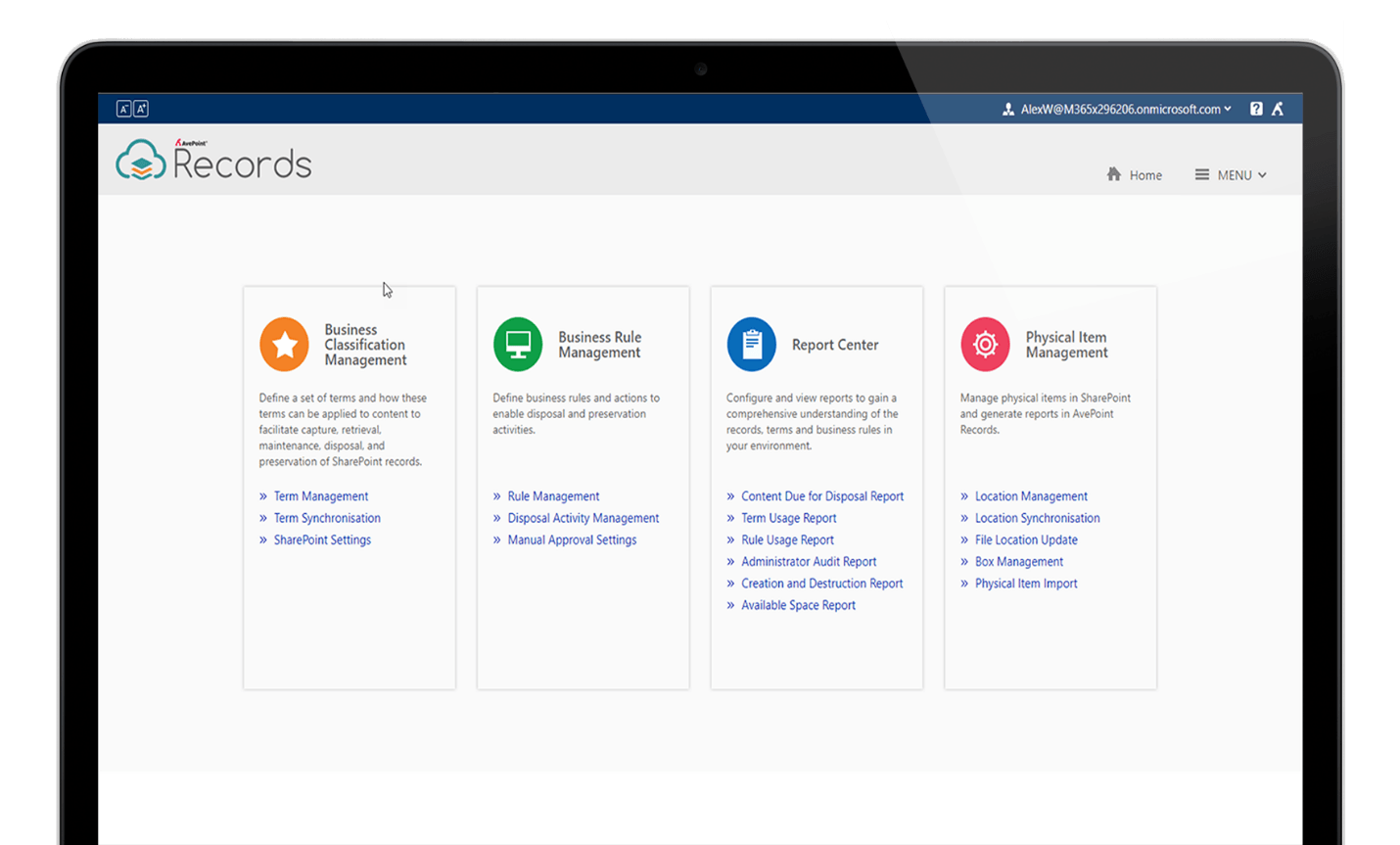
Task: Open the AlexW account dropdown
Action: (1126, 109)
